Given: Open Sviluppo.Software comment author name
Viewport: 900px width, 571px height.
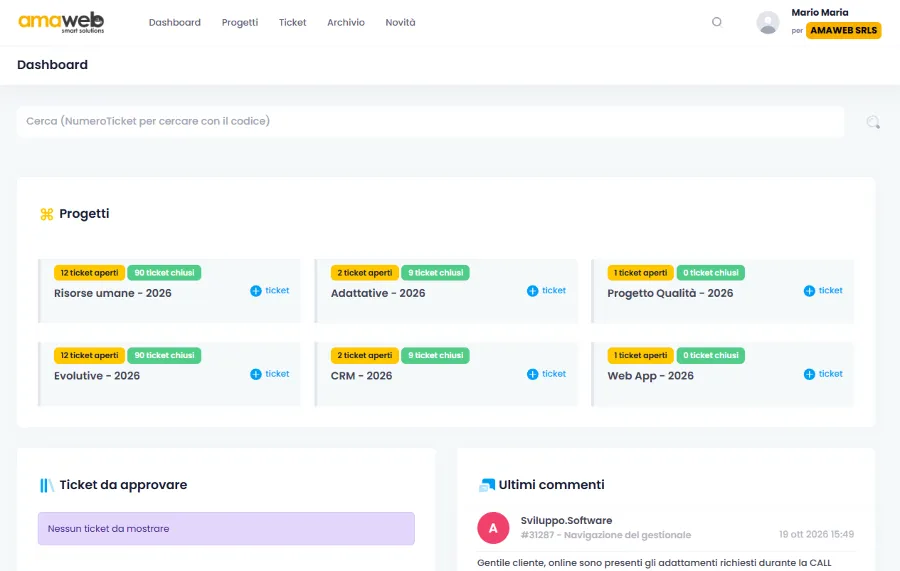Looking at the screenshot, I should pyautogui.click(x=566, y=520).
